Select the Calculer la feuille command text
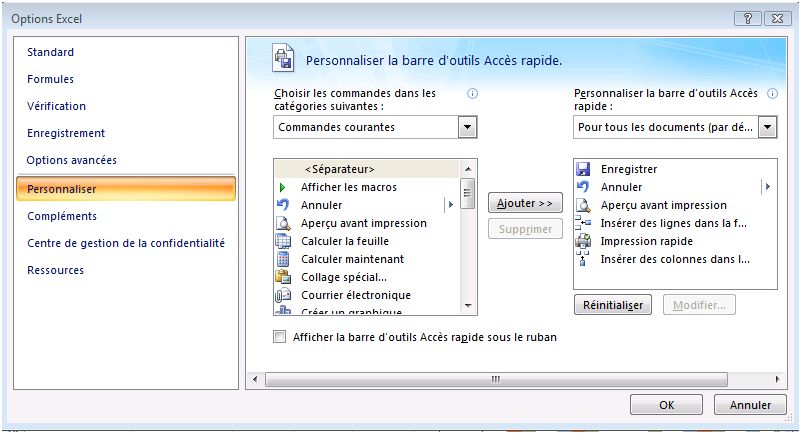The image size is (801, 434). click(345, 241)
